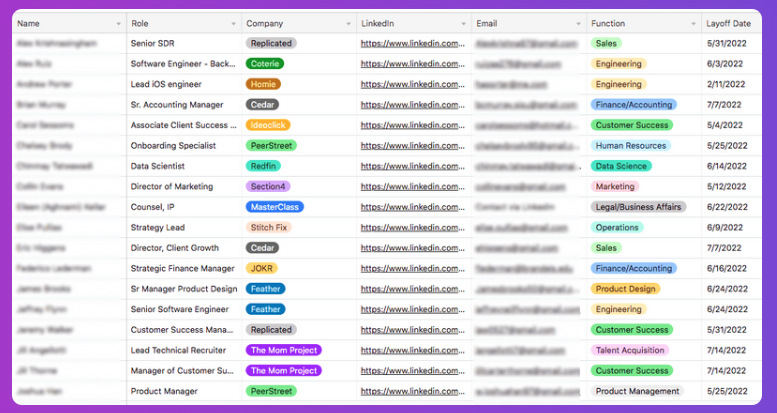Open the Name column dropdown arrow
The width and height of the screenshot is (777, 413).
tap(118, 24)
